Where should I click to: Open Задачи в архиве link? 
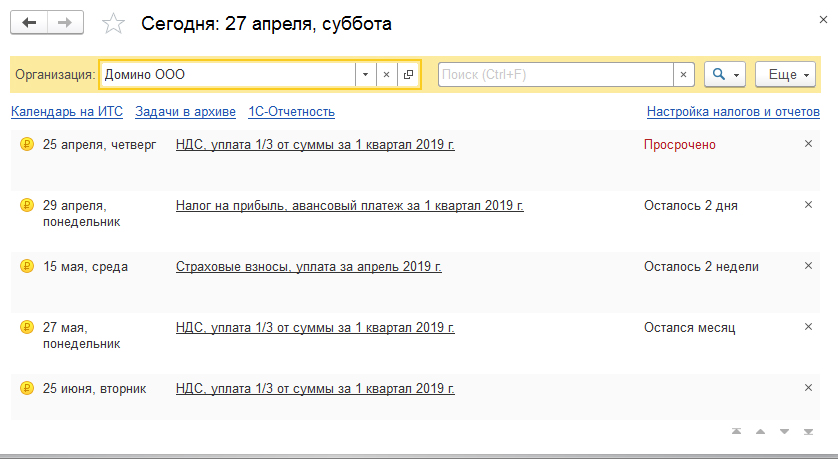(x=185, y=112)
